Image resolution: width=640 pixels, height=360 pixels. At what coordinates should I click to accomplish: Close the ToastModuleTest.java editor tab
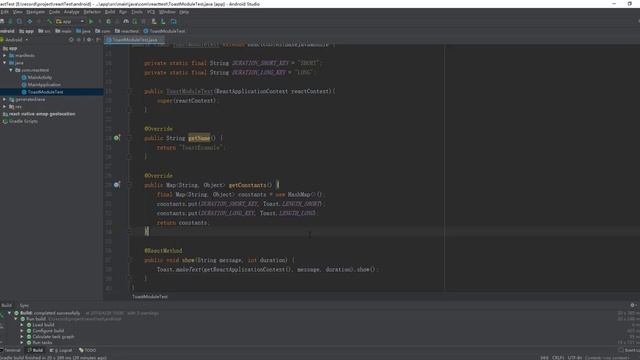pos(161,40)
